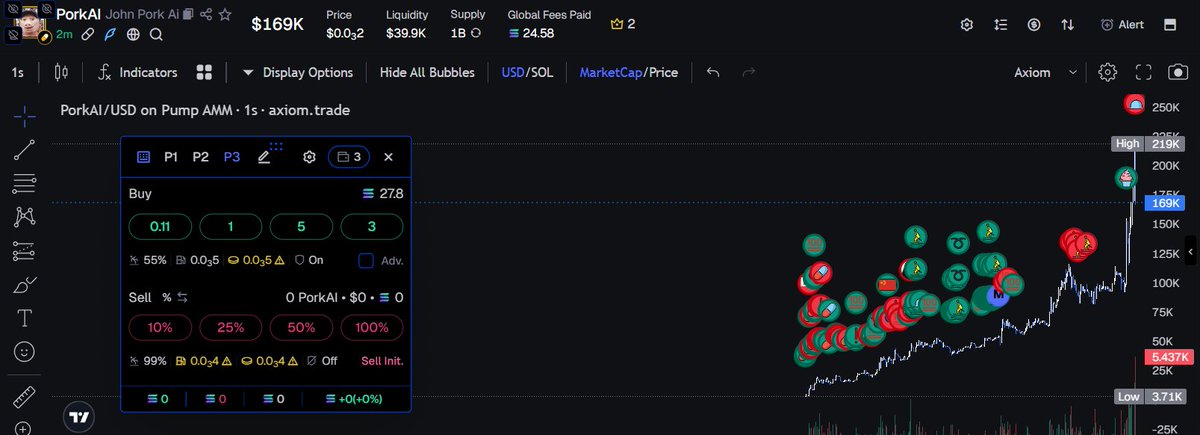The image size is (1200, 435).
Task: Change the 1s timeframe interval
Action: tap(18, 72)
